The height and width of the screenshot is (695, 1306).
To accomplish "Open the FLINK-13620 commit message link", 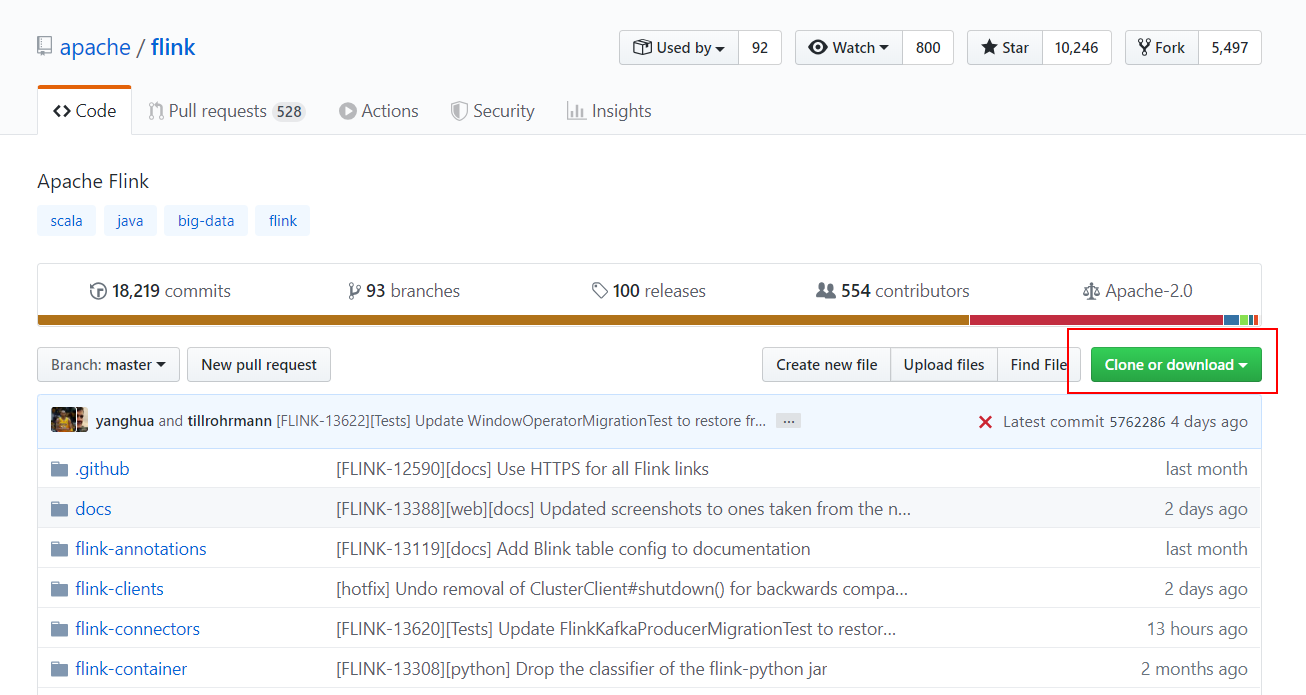I will [616, 629].
